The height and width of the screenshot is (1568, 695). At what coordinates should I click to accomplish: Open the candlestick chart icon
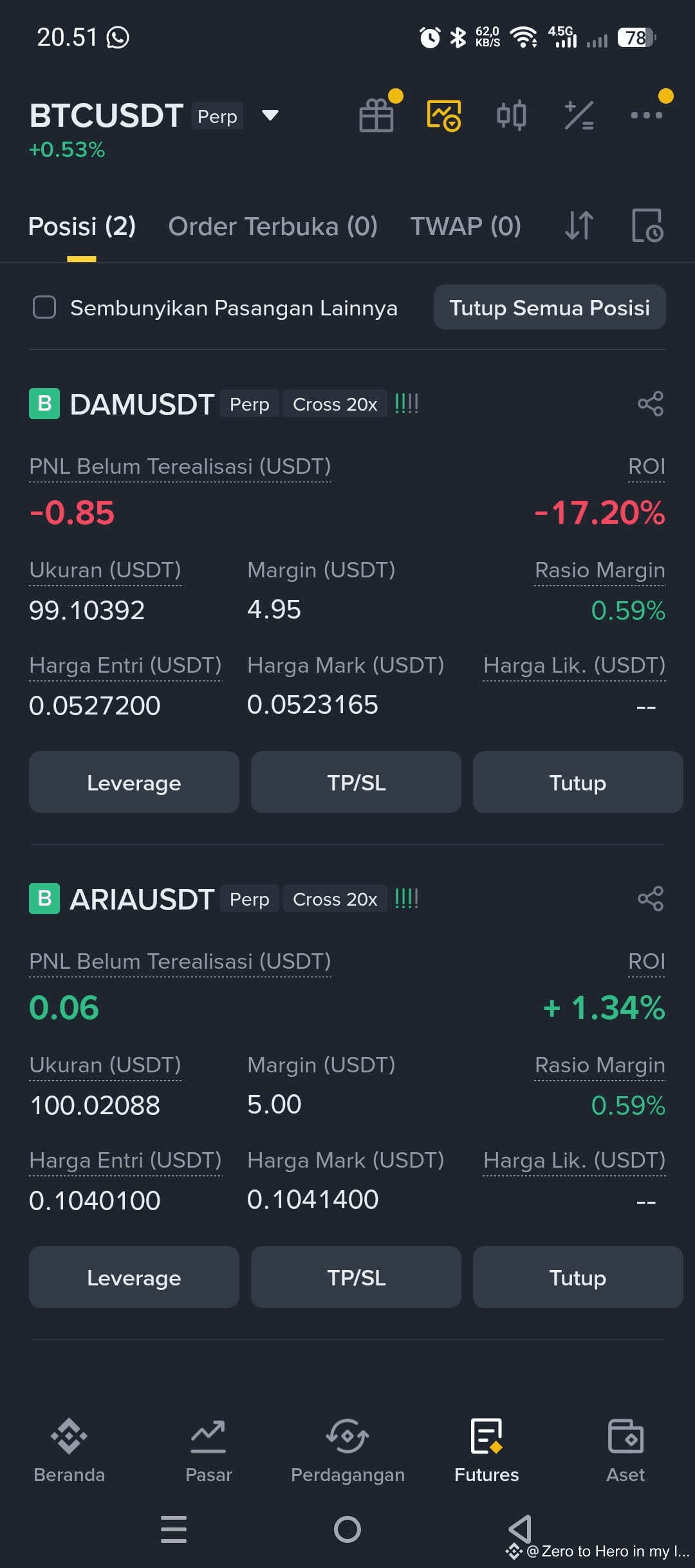coord(512,116)
